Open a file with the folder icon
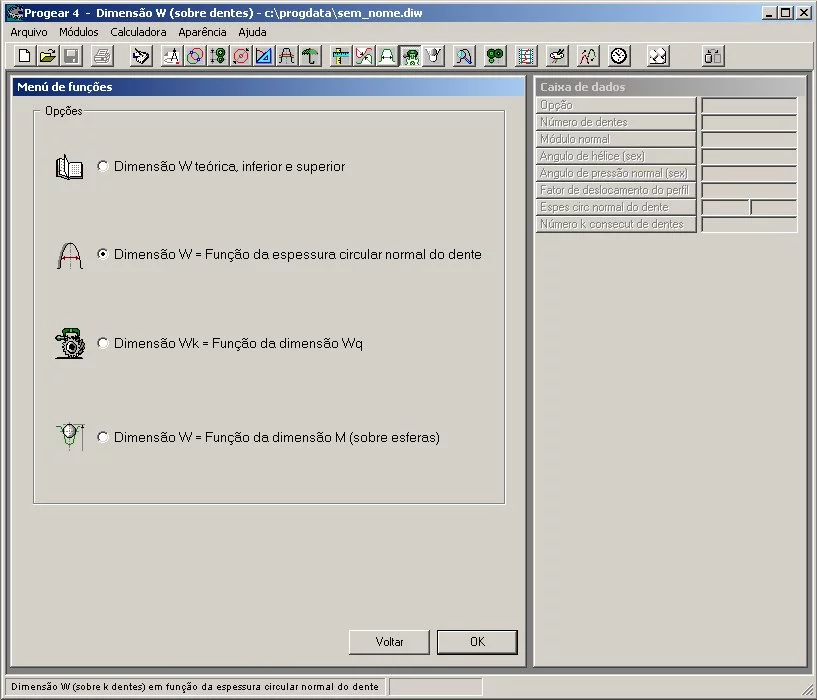This screenshot has width=817, height=700. pyautogui.click(x=48, y=56)
